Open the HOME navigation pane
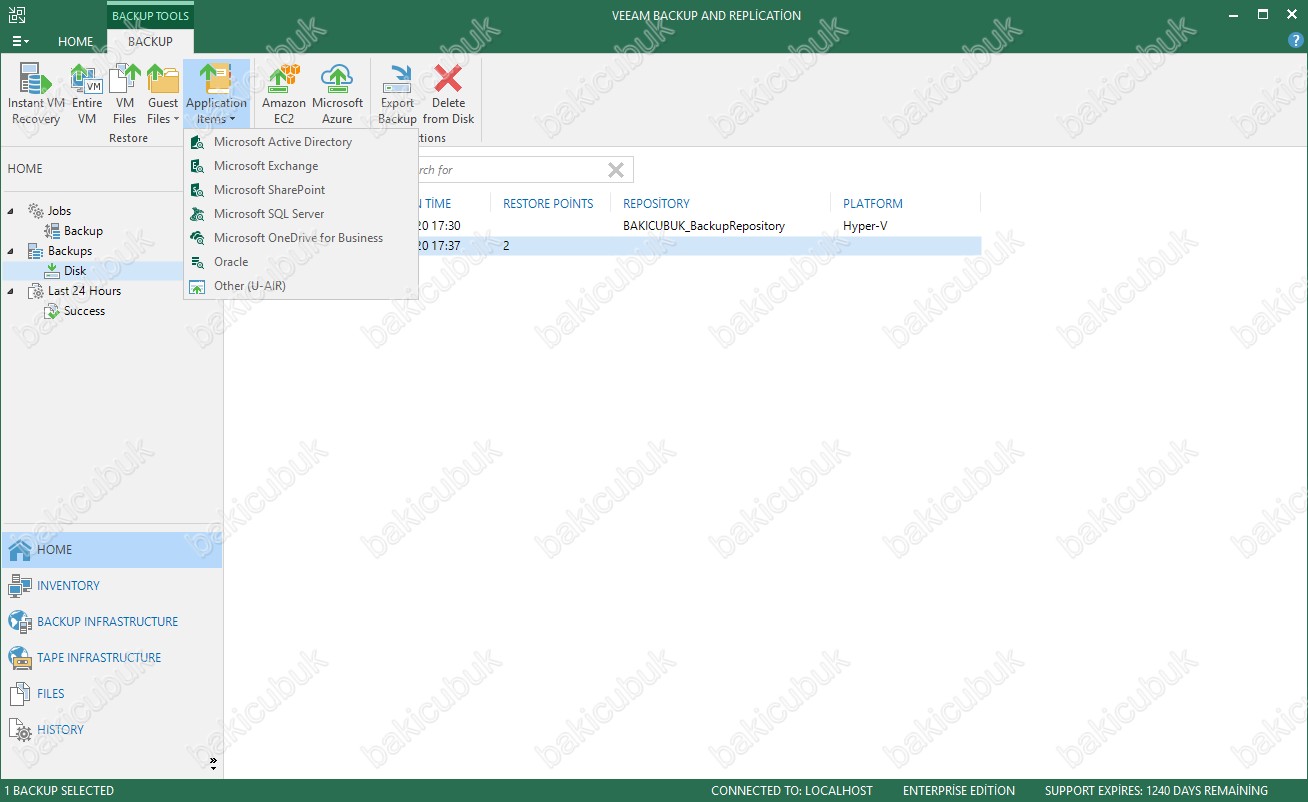 (111, 550)
